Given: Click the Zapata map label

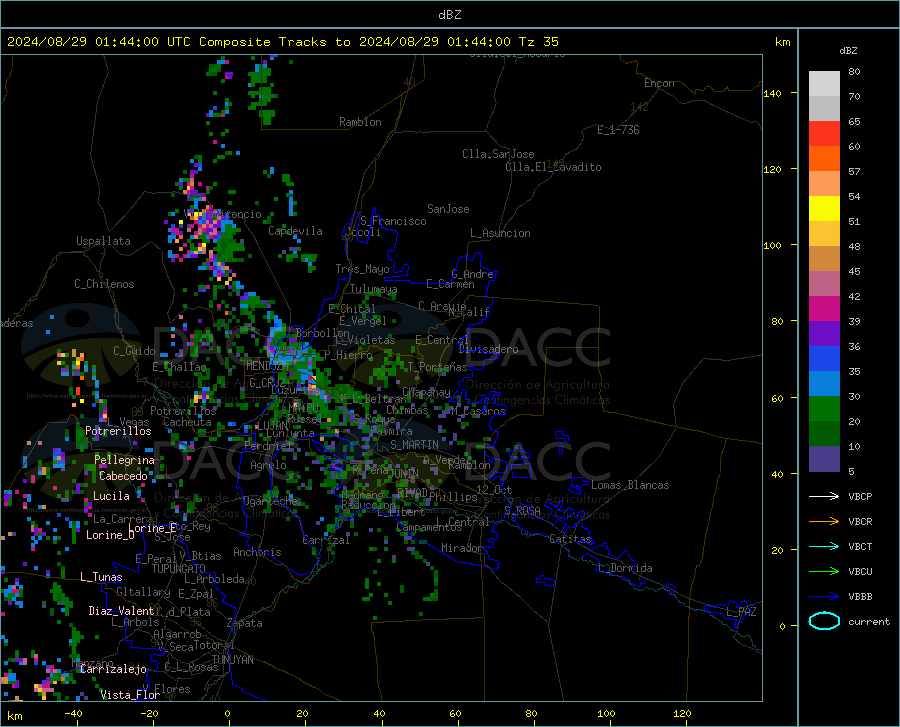Looking at the screenshot, I should coord(245,623).
